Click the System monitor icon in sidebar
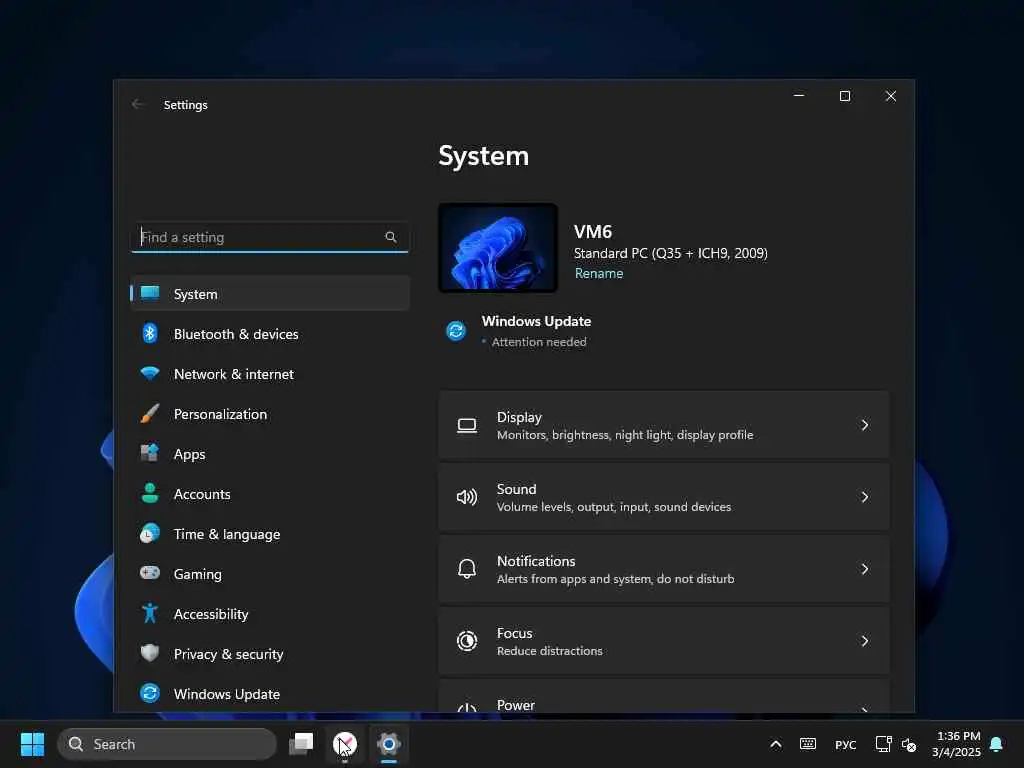This screenshot has height=768, width=1024. click(x=150, y=293)
